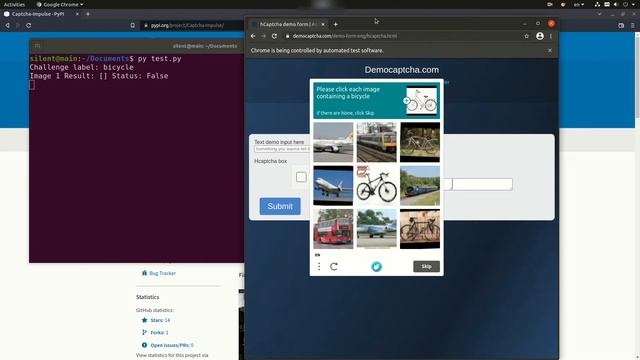The image size is (640, 360).
Task: Open the Open issues/PRs link
Action: 168,345
